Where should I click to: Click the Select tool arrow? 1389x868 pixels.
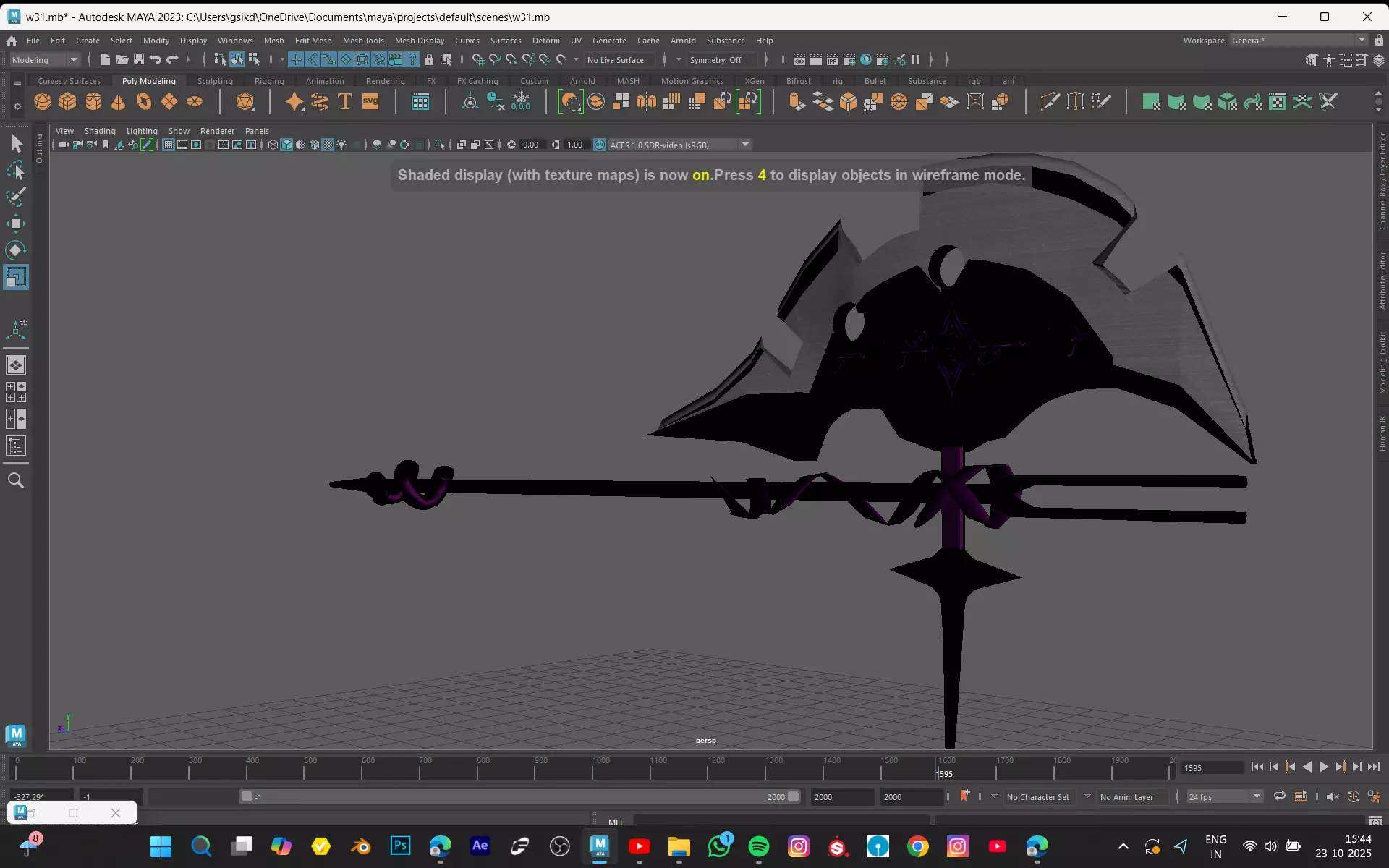[16, 144]
